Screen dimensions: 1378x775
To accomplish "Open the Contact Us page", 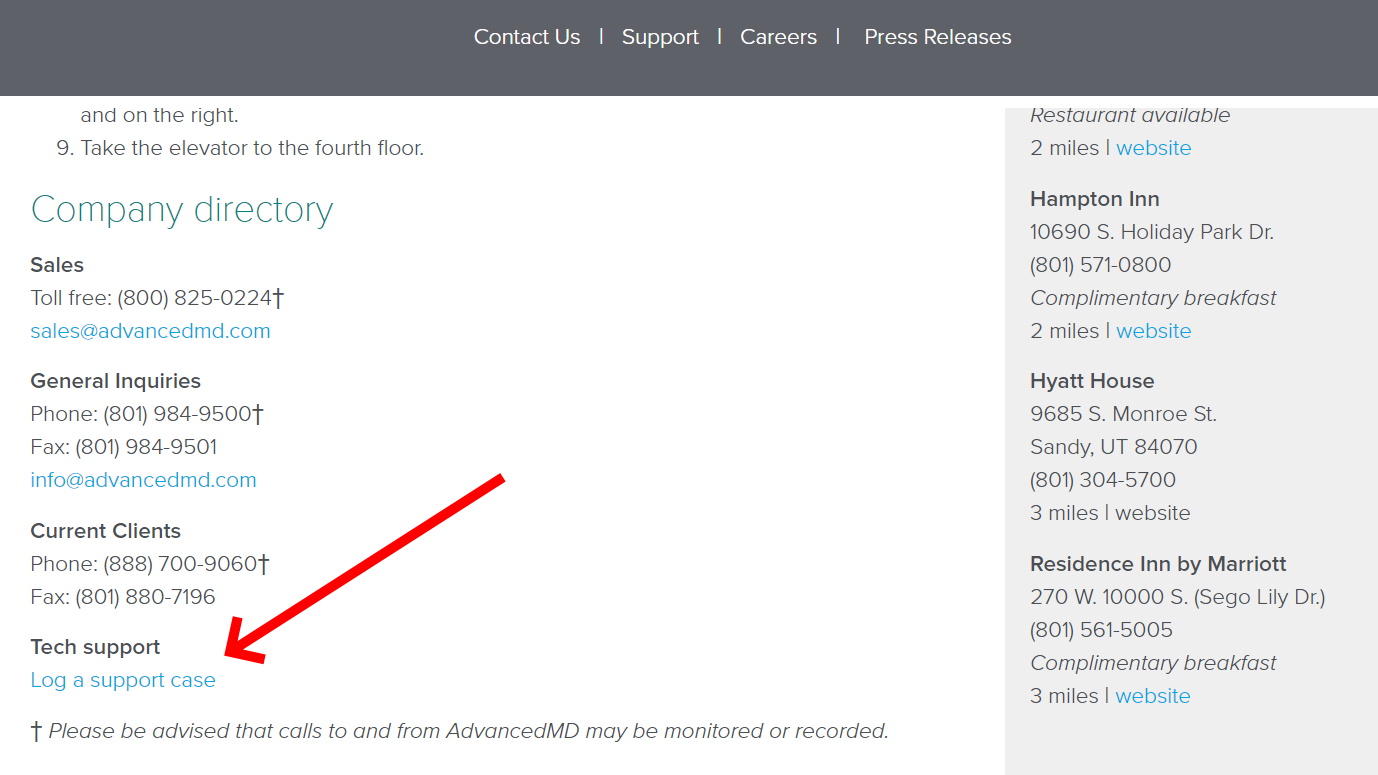I will pos(527,37).
